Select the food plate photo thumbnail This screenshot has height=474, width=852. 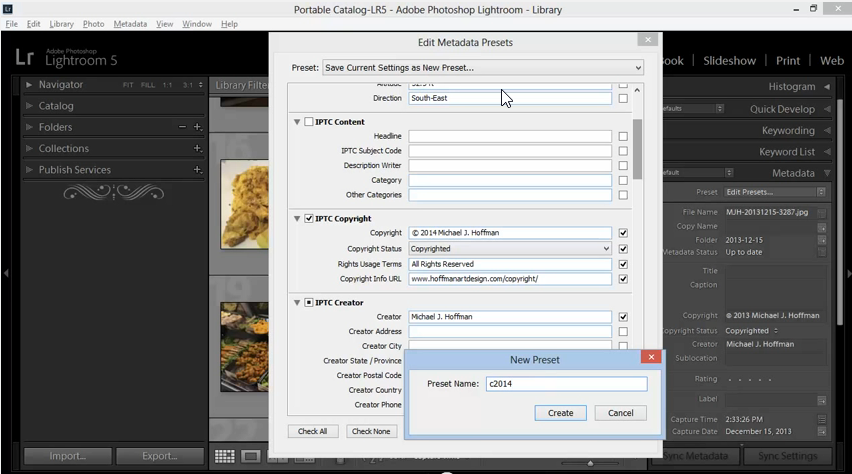245,204
